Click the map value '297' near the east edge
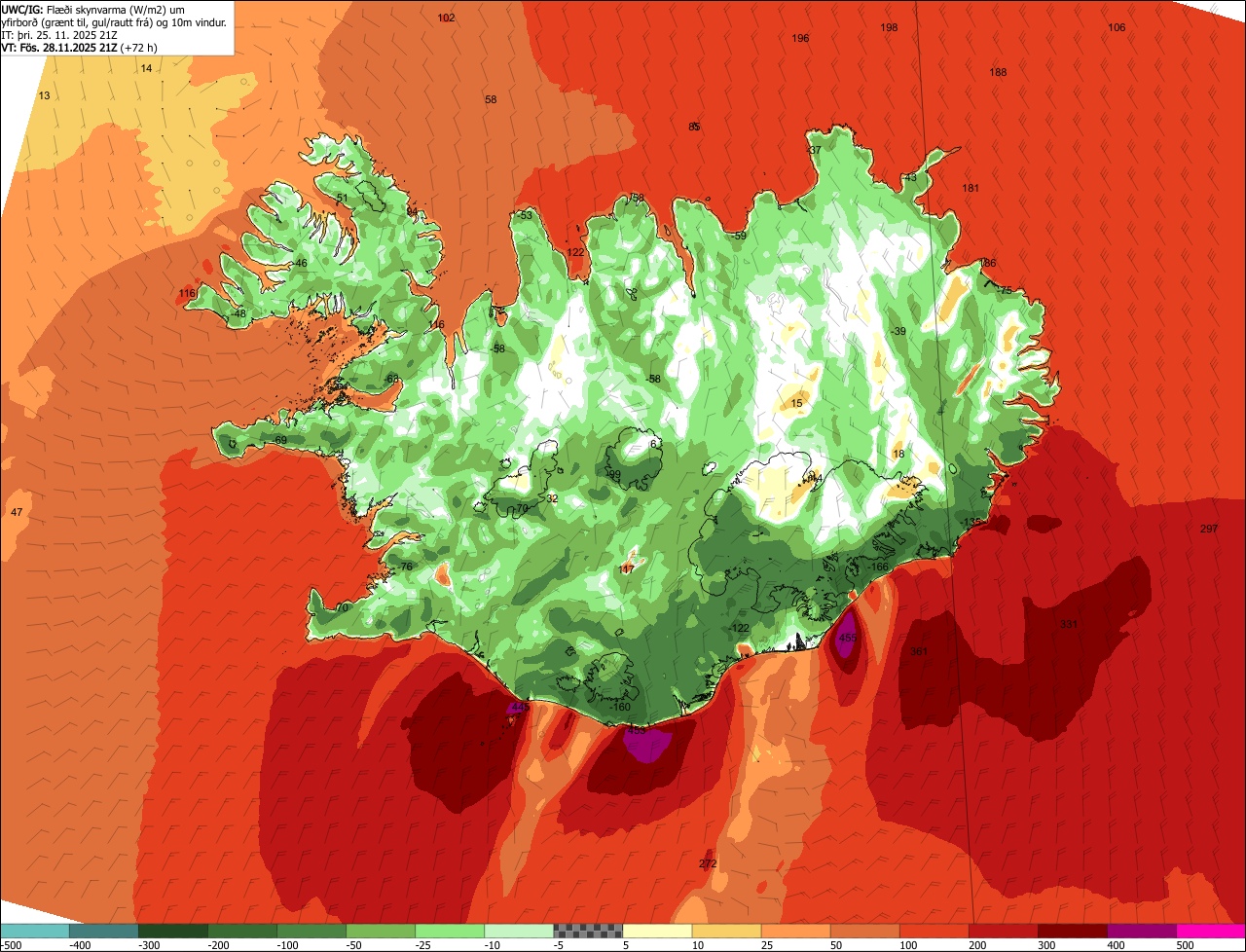The height and width of the screenshot is (952, 1246). [1209, 529]
